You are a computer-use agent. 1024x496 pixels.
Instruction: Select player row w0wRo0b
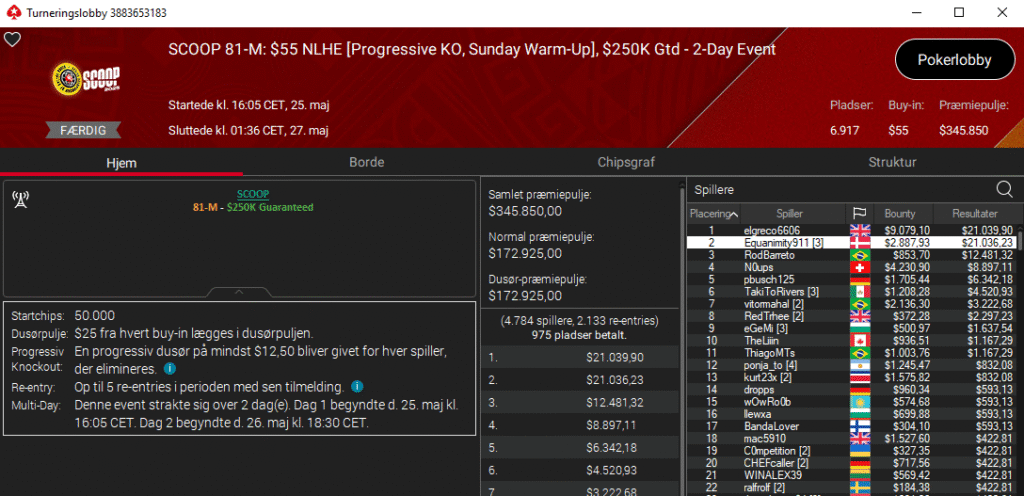[852, 401]
